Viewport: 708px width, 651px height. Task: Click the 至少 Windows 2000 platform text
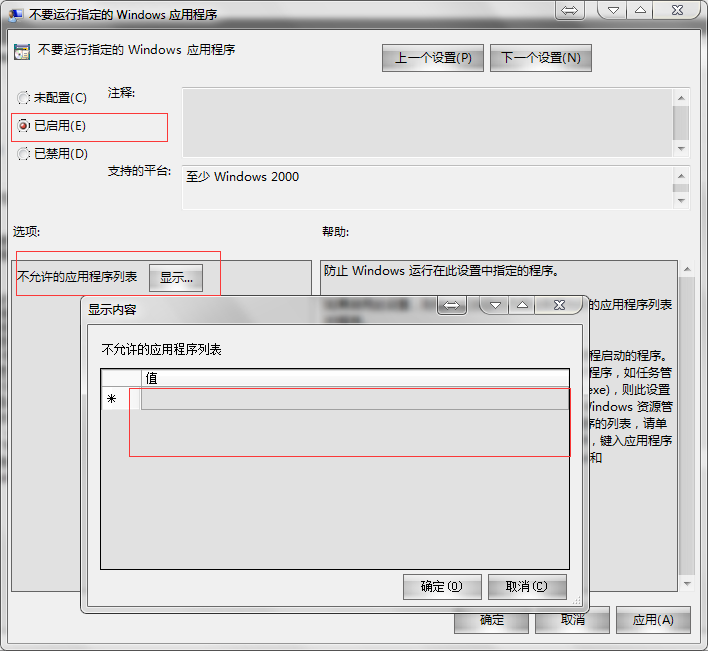[x=242, y=177]
